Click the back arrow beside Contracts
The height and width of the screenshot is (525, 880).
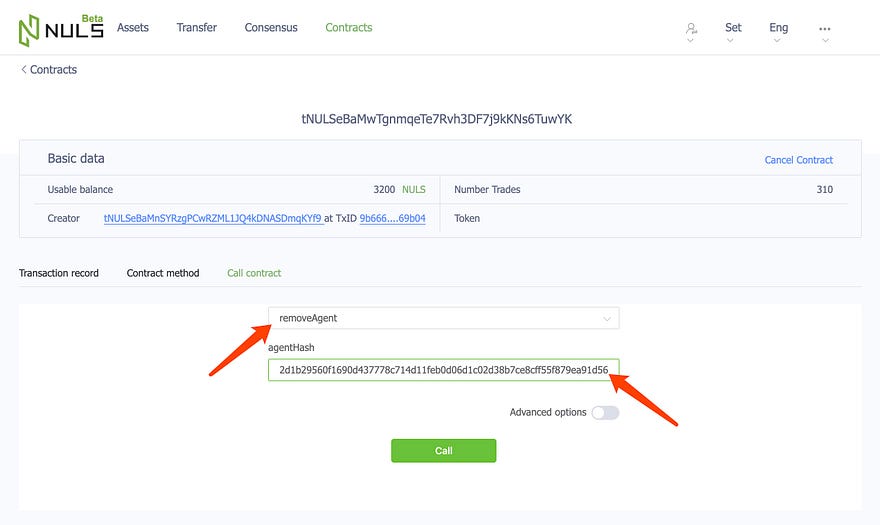pyautogui.click(x=24, y=70)
